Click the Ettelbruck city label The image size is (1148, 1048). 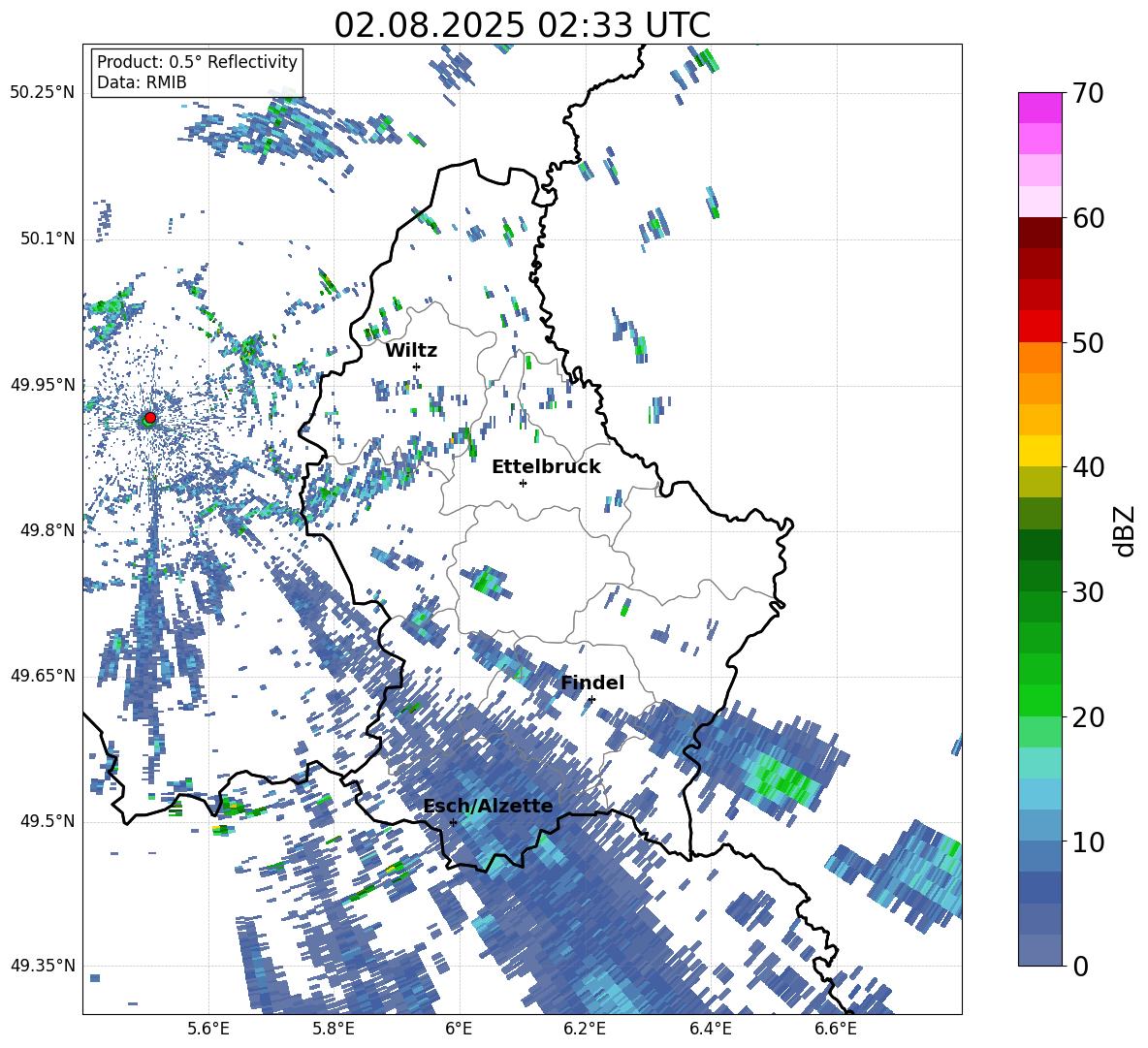pos(546,467)
